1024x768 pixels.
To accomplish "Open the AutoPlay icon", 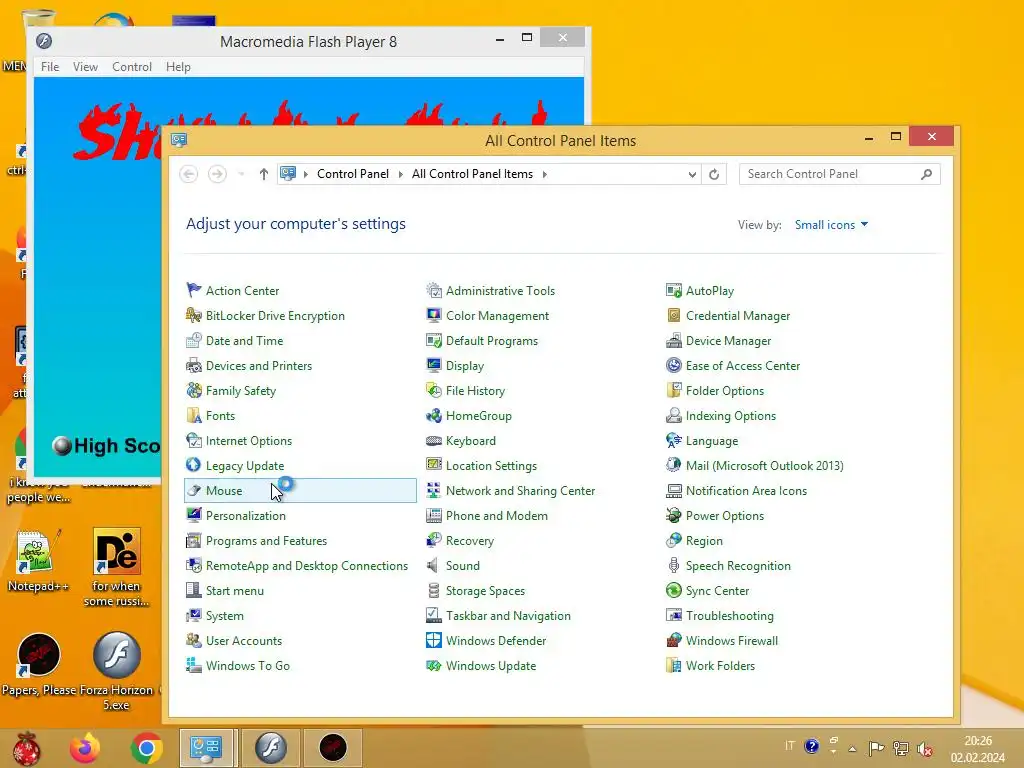I will 673,290.
